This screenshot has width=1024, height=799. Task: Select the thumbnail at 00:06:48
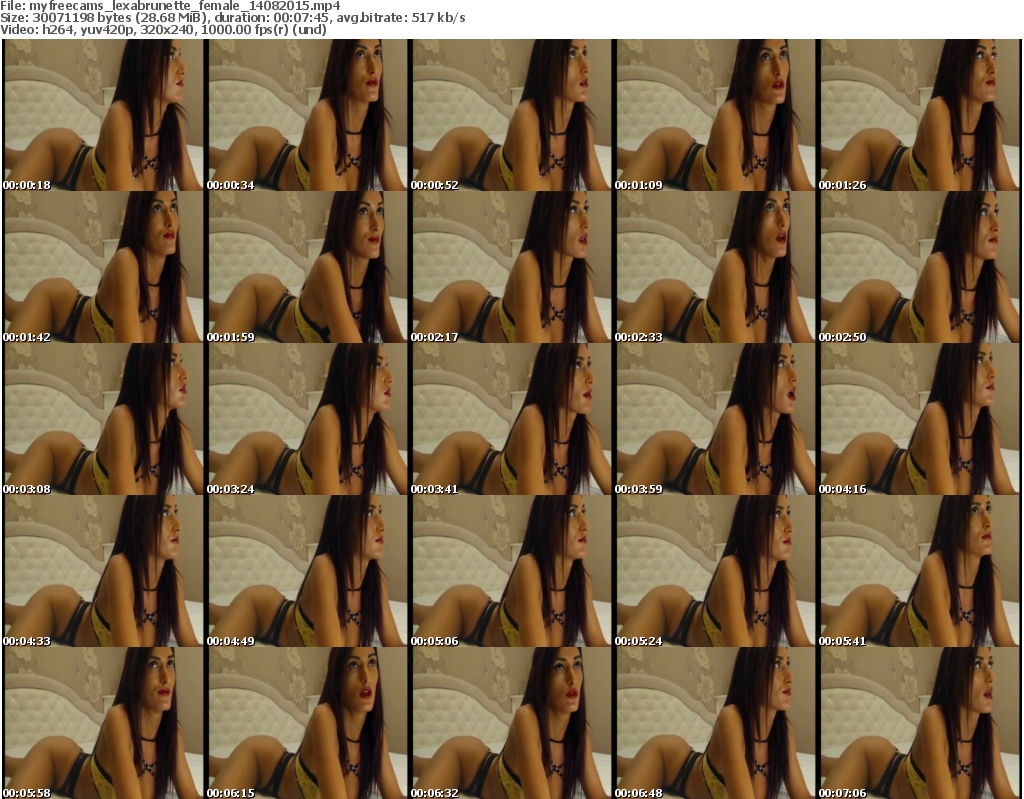pyautogui.click(x=715, y=723)
